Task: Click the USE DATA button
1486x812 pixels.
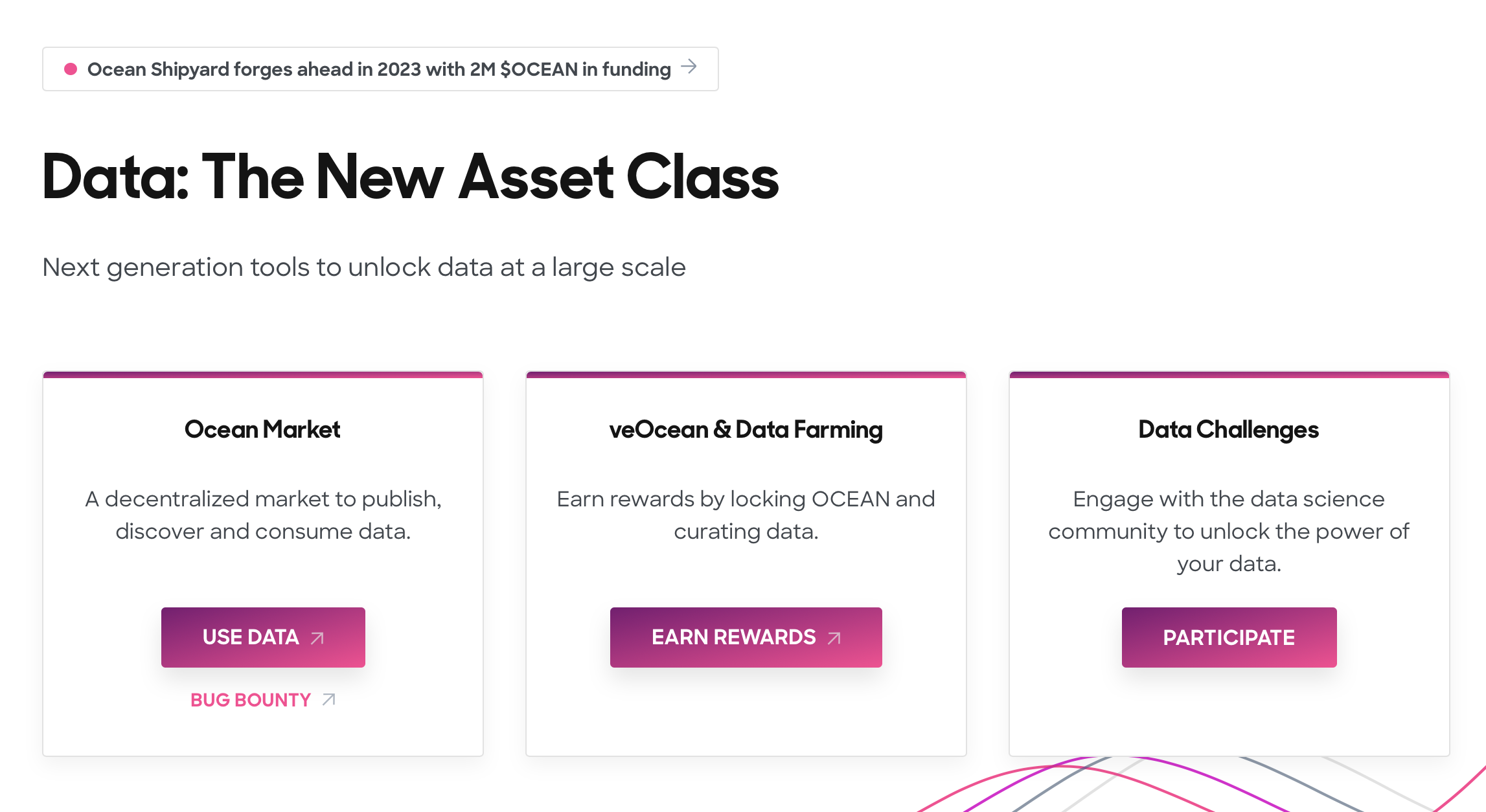Action: (263, 637)
